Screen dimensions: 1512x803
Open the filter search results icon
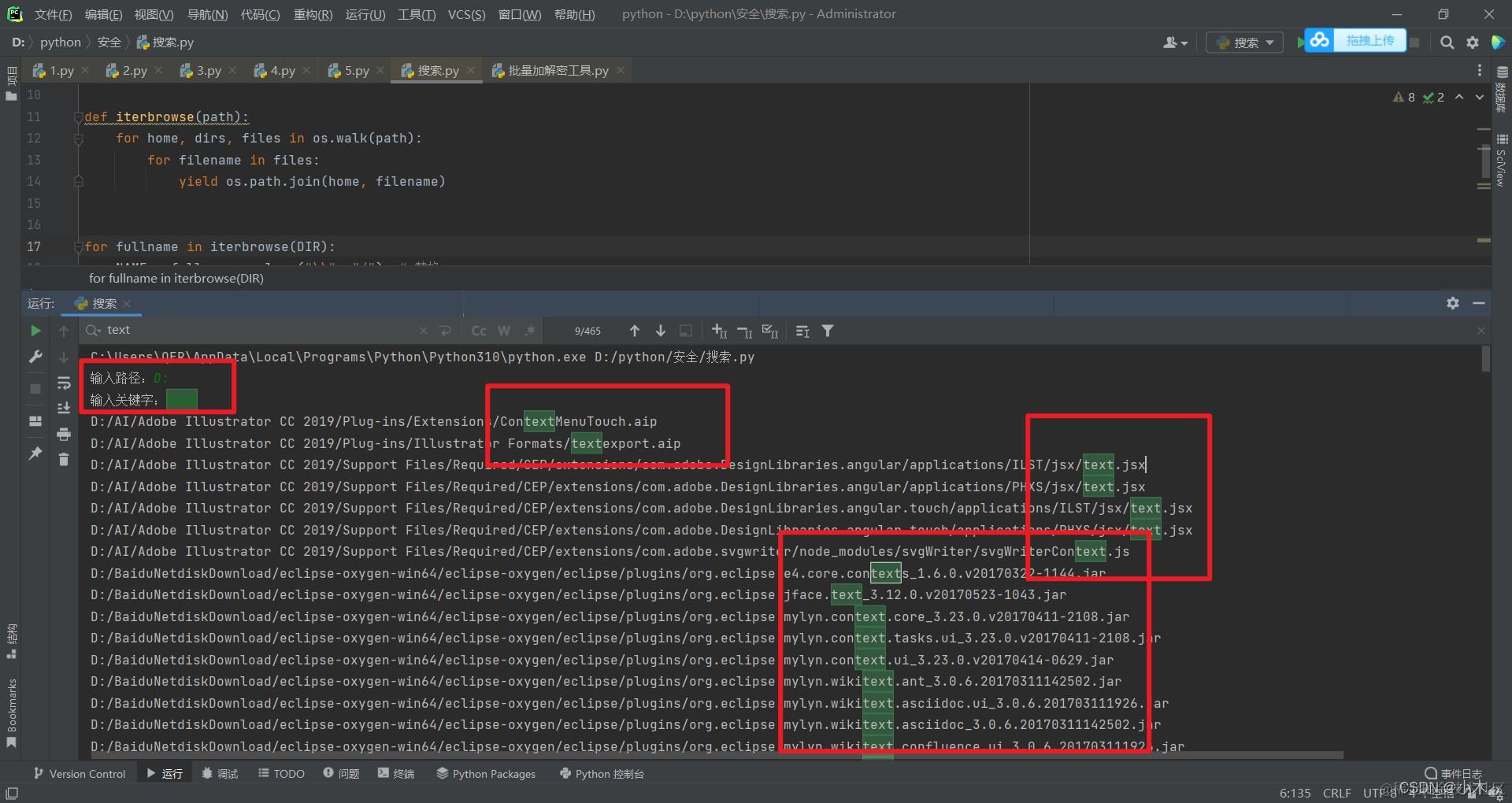828,331
